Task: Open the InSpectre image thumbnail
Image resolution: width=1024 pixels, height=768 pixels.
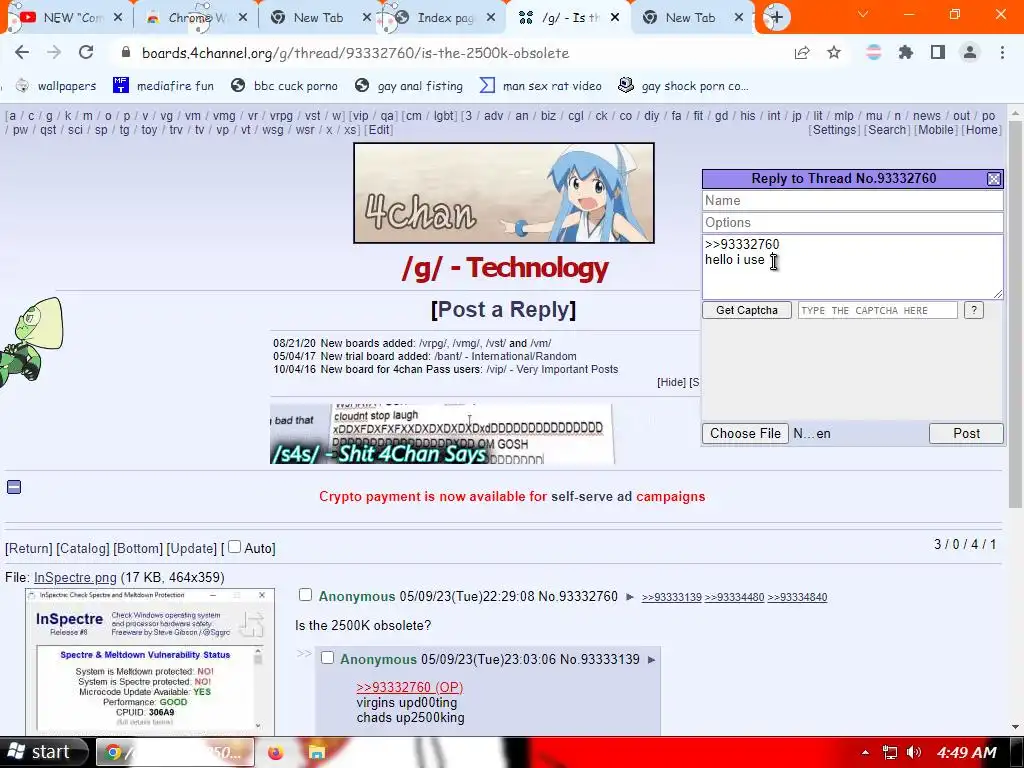Action: pyautogui.click(x=150, y=661)
